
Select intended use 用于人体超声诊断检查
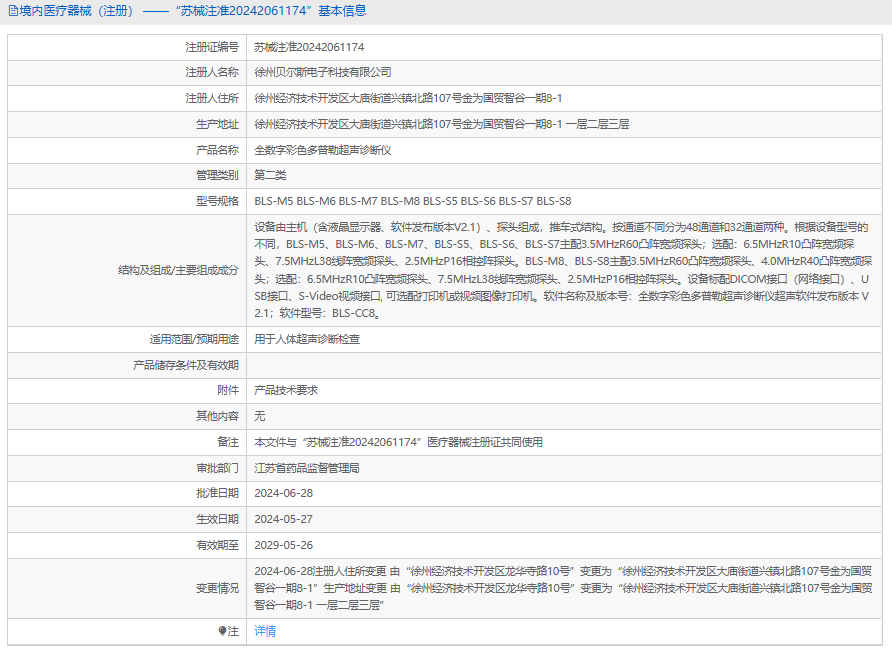pos(307,339)
